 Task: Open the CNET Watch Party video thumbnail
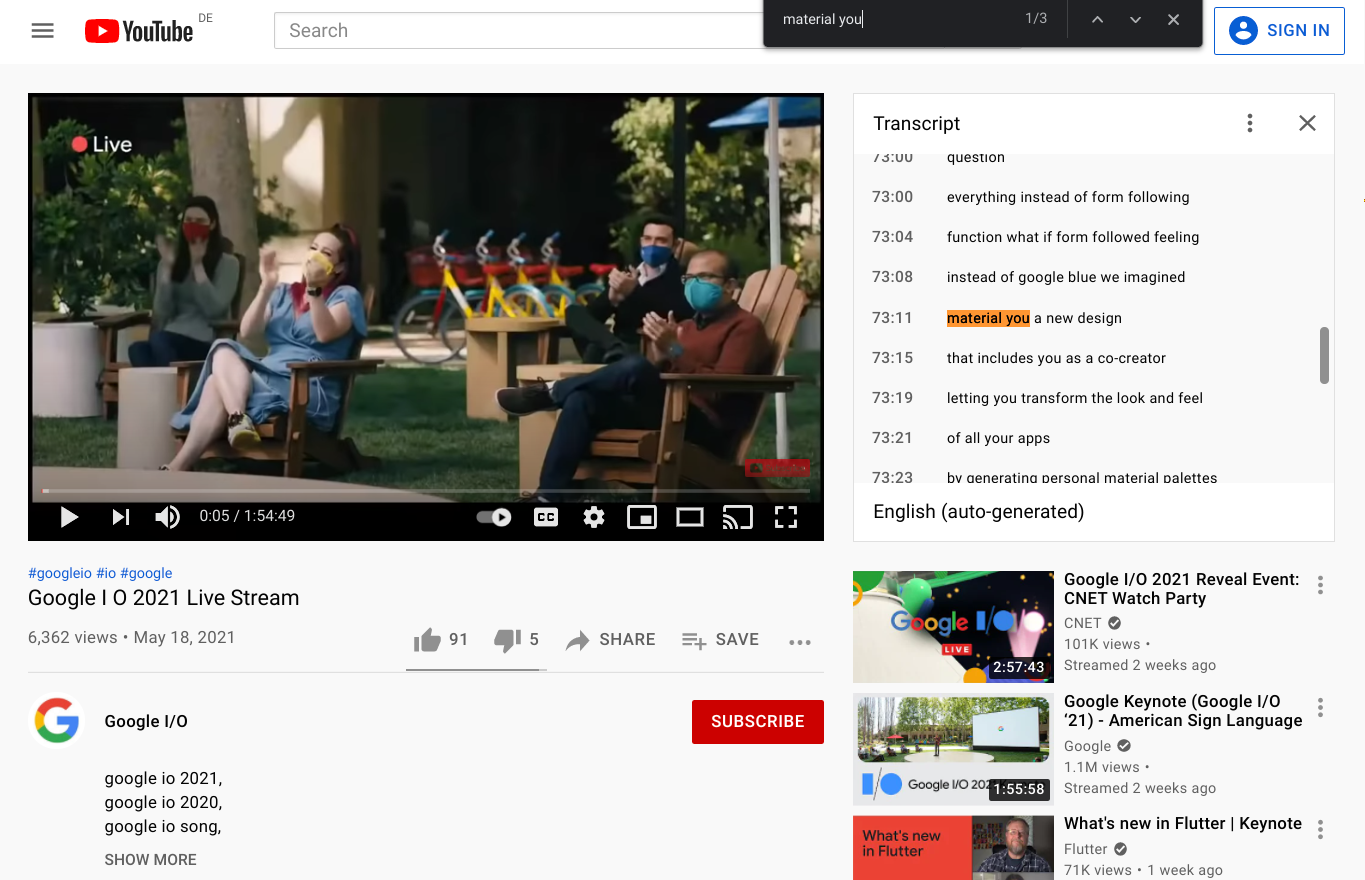[952, 626]
